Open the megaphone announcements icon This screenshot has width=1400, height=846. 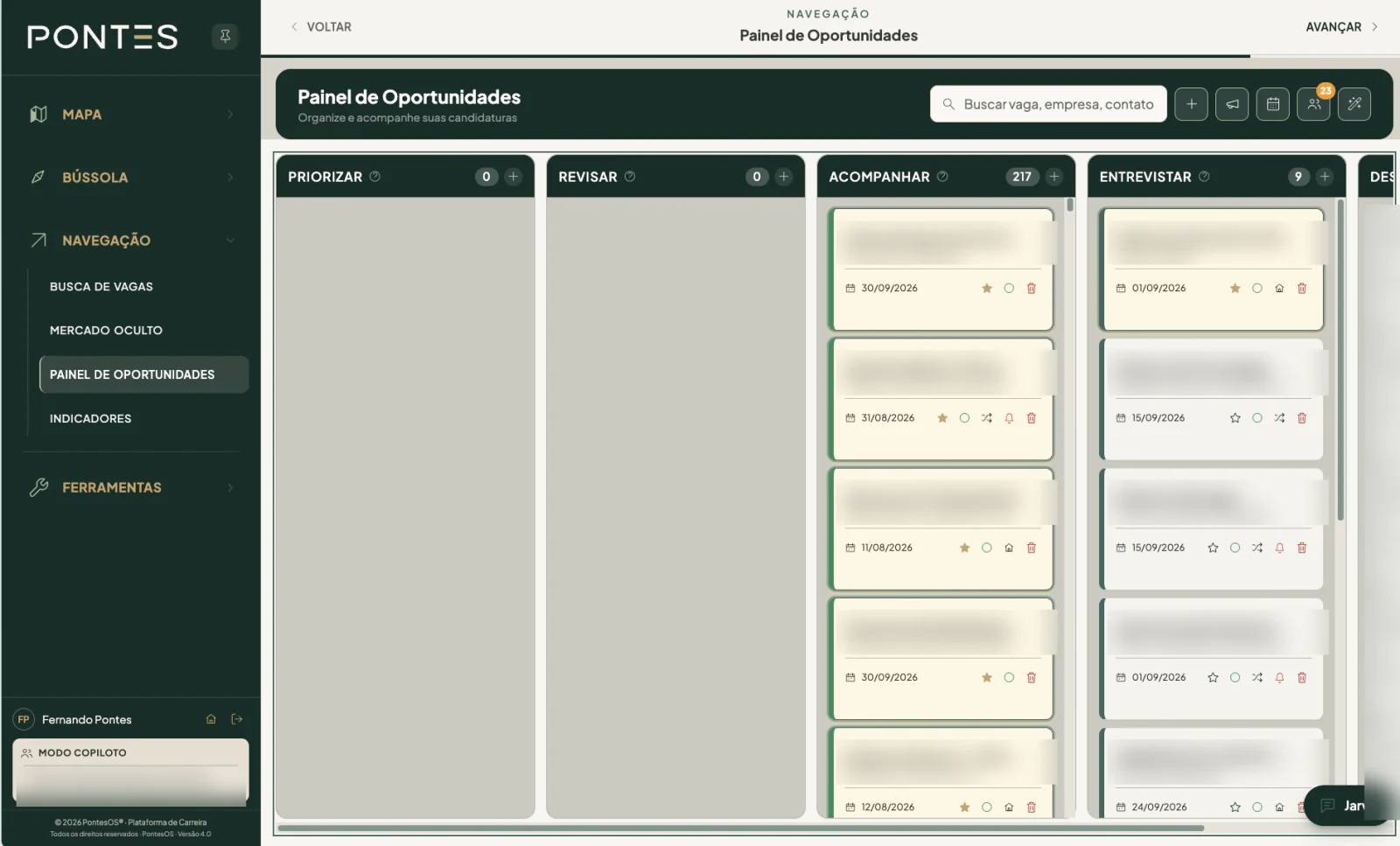coord(1232,104)
